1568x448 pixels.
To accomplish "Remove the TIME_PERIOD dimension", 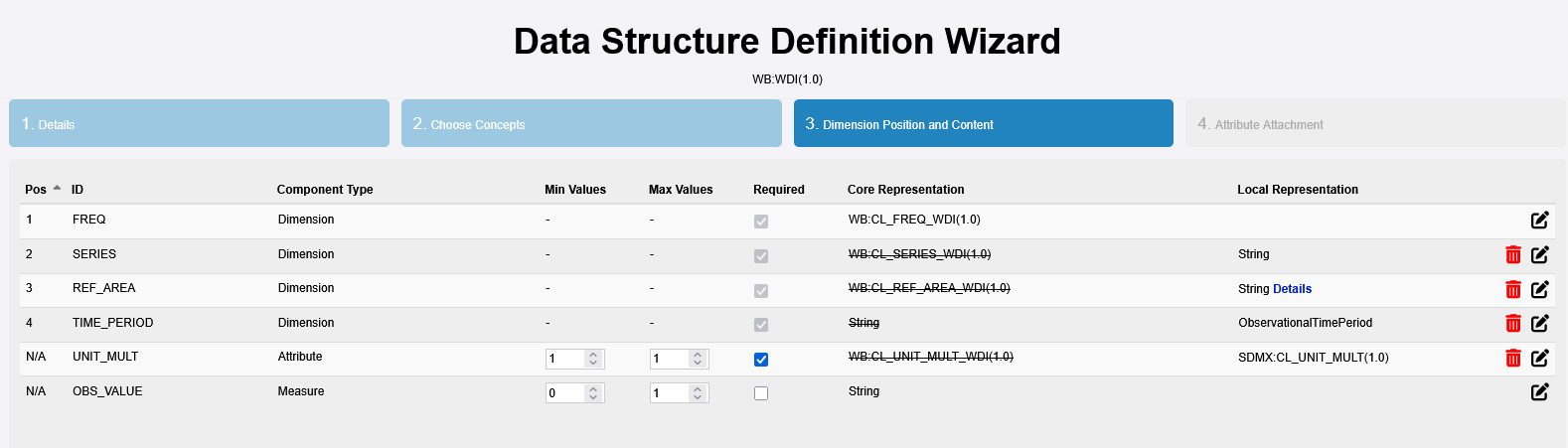I will click(1512, 324).
